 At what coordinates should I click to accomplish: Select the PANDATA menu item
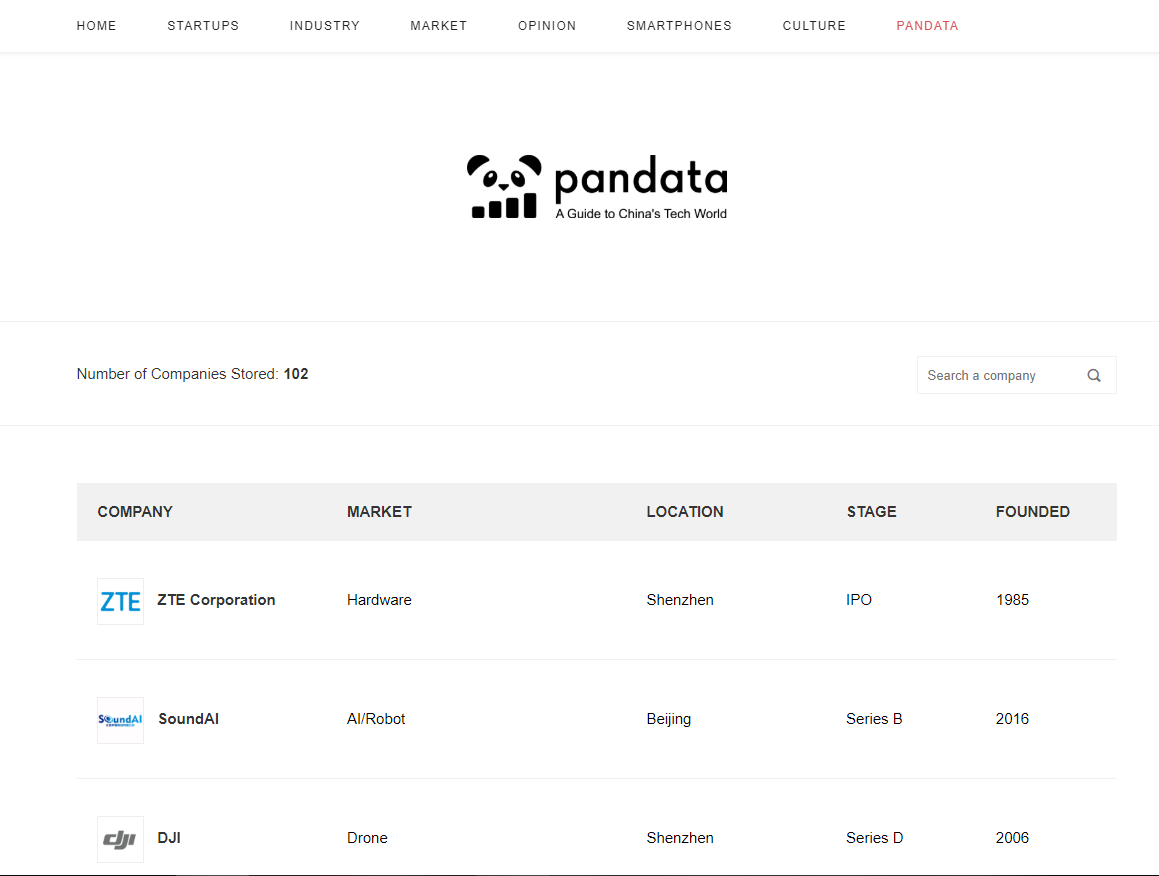point(927,25)
